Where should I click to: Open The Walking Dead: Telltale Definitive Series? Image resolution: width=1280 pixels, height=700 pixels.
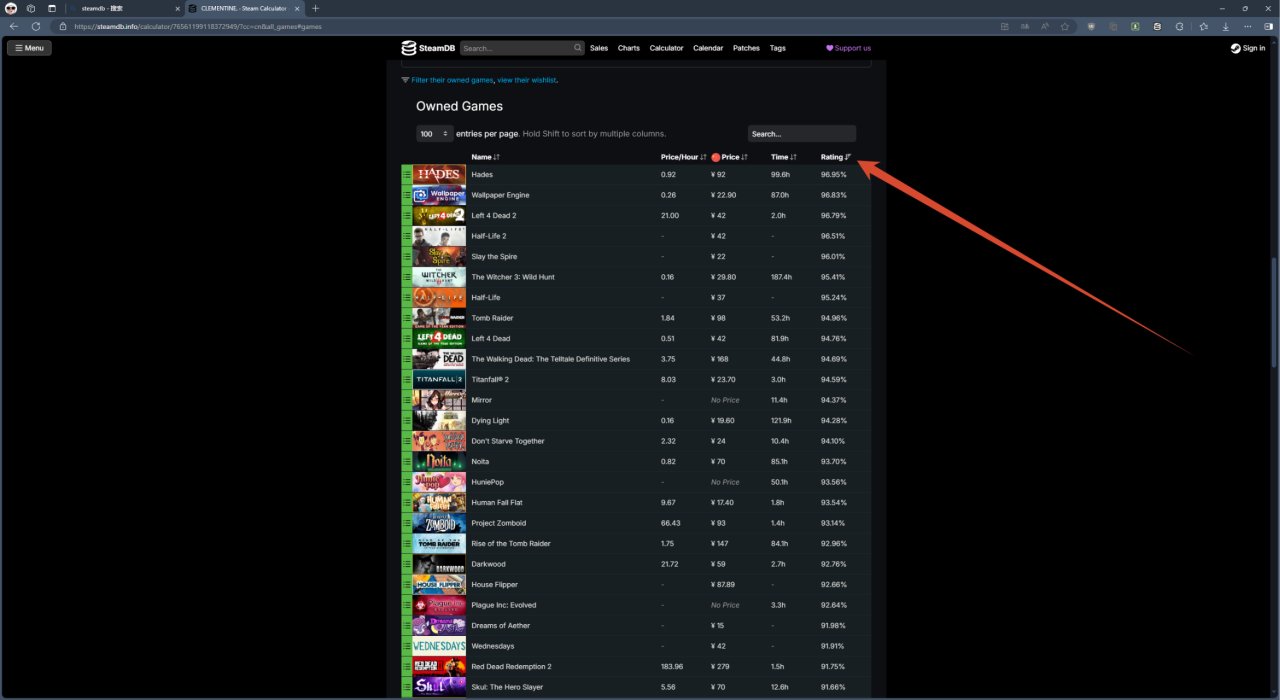point(550,359)
